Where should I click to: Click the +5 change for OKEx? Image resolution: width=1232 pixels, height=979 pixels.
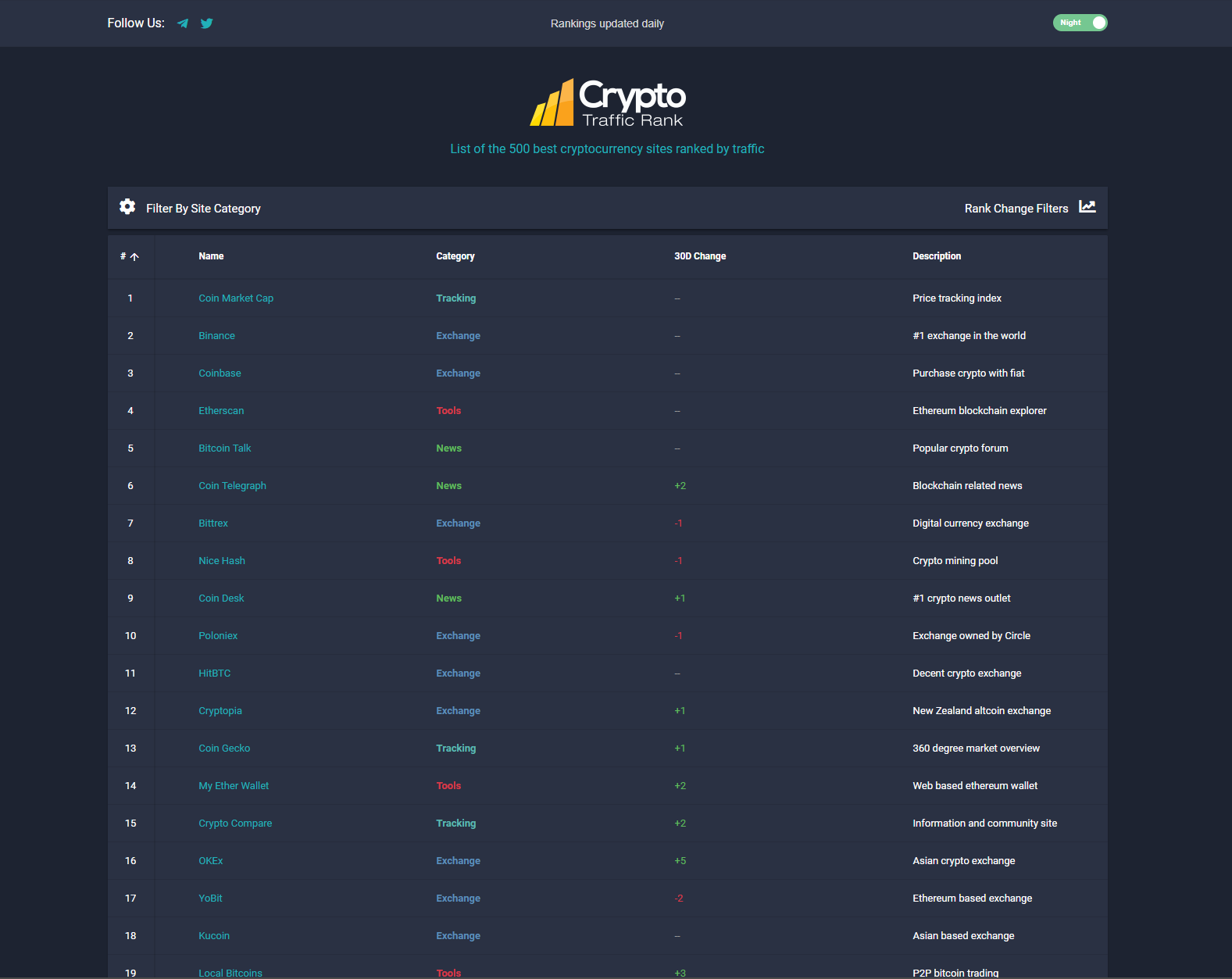pyautogui.click(x=680, y=861)
